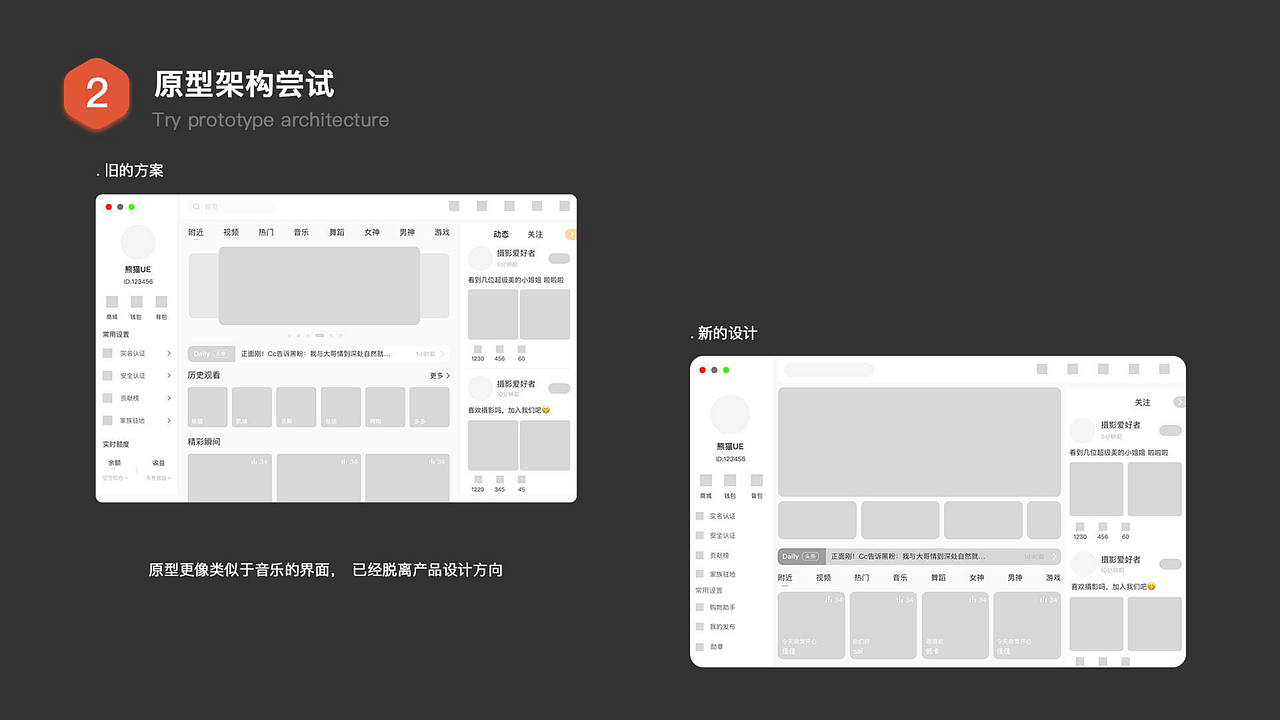The width and height of the screenshot is (1280, 720).
Task: Open the 多多 history thumbnail in old design
Action: pos(429,407)
